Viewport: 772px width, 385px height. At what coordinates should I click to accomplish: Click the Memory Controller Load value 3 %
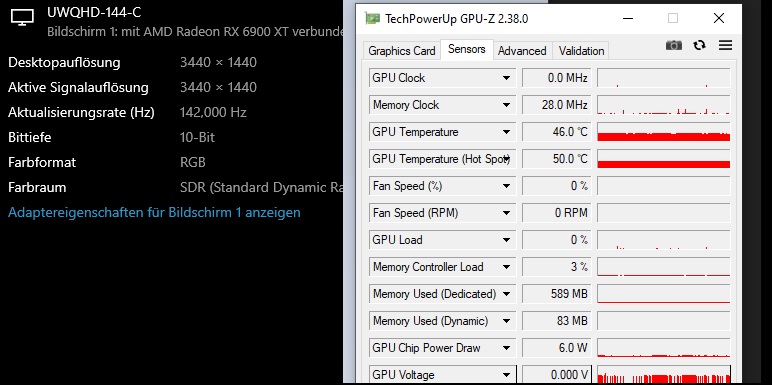tap(556, 267)
